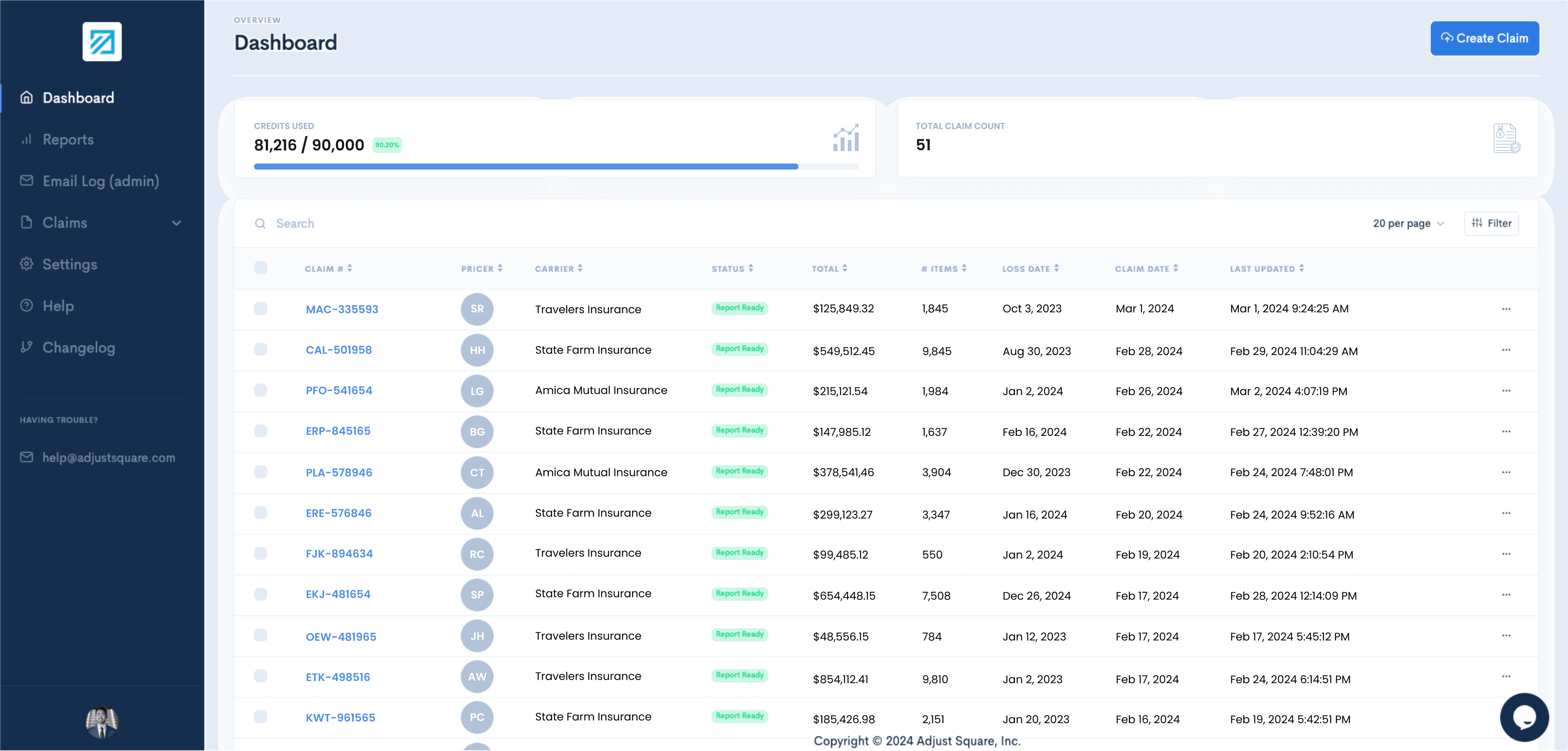The width and height of the screenshot is (1568, 751).
Task: Expand the Claims sidebar menu
Action: tap(176, 223)
